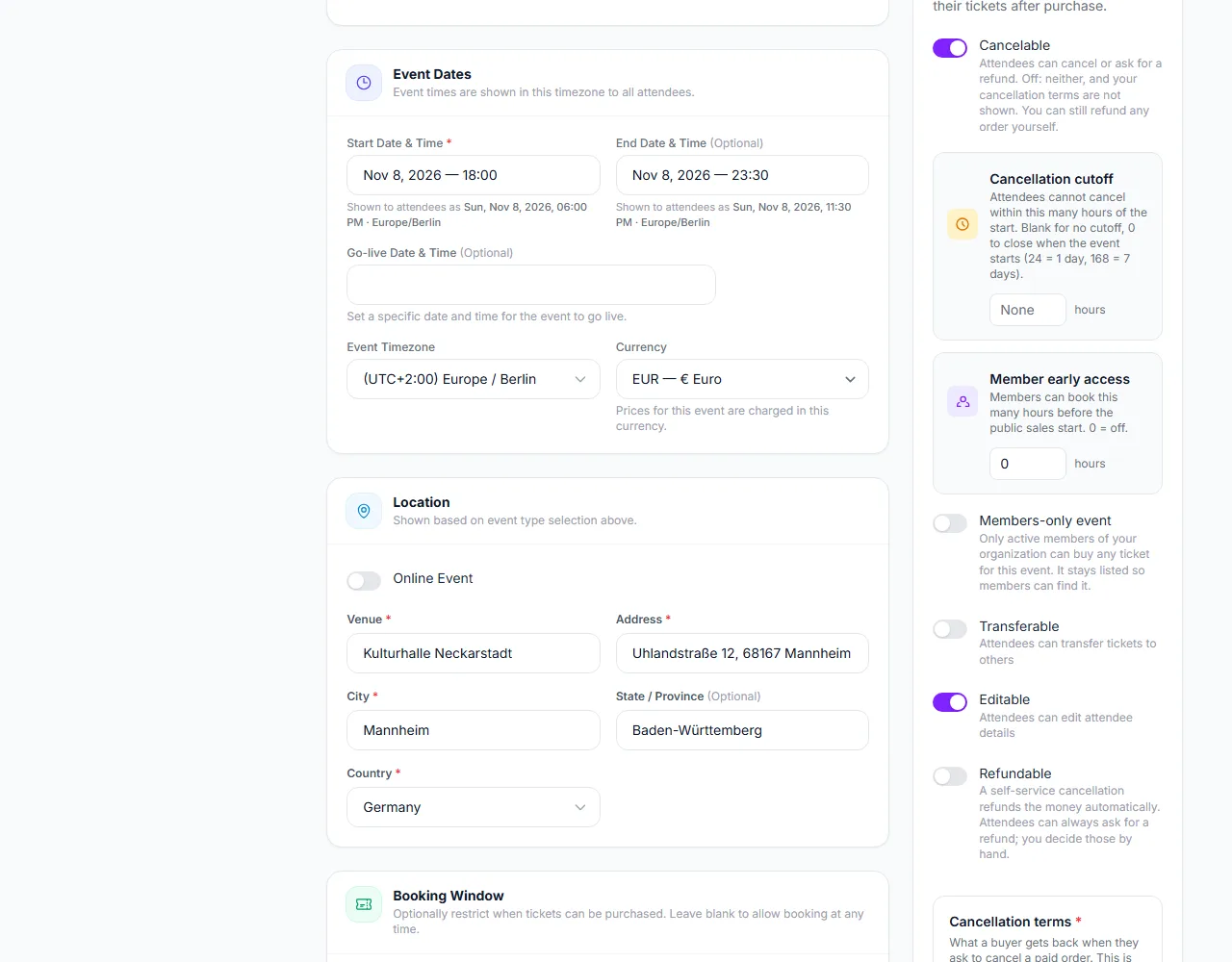The width and height of the screenshot is (1232, 962).
Task: Click the Member early access hours field
Action: 1028,464
